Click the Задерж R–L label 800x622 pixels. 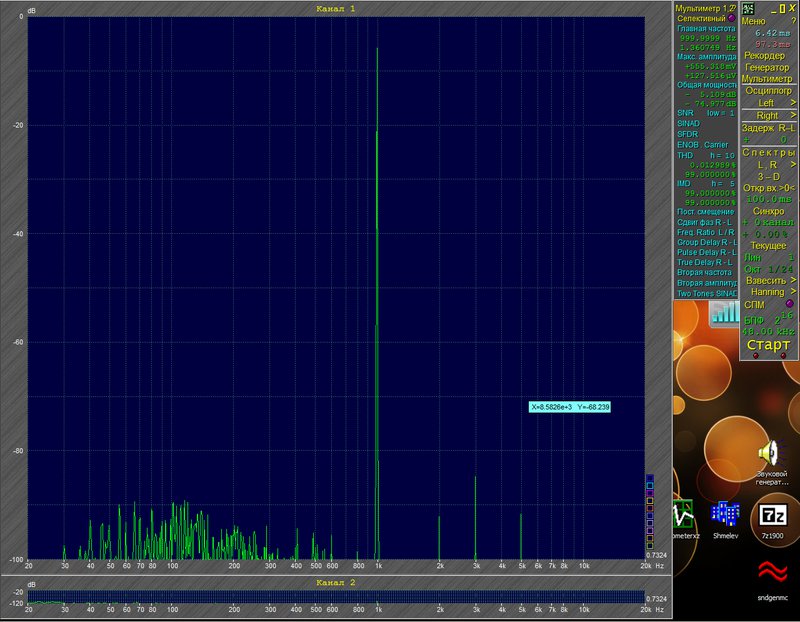pos(768,128)
